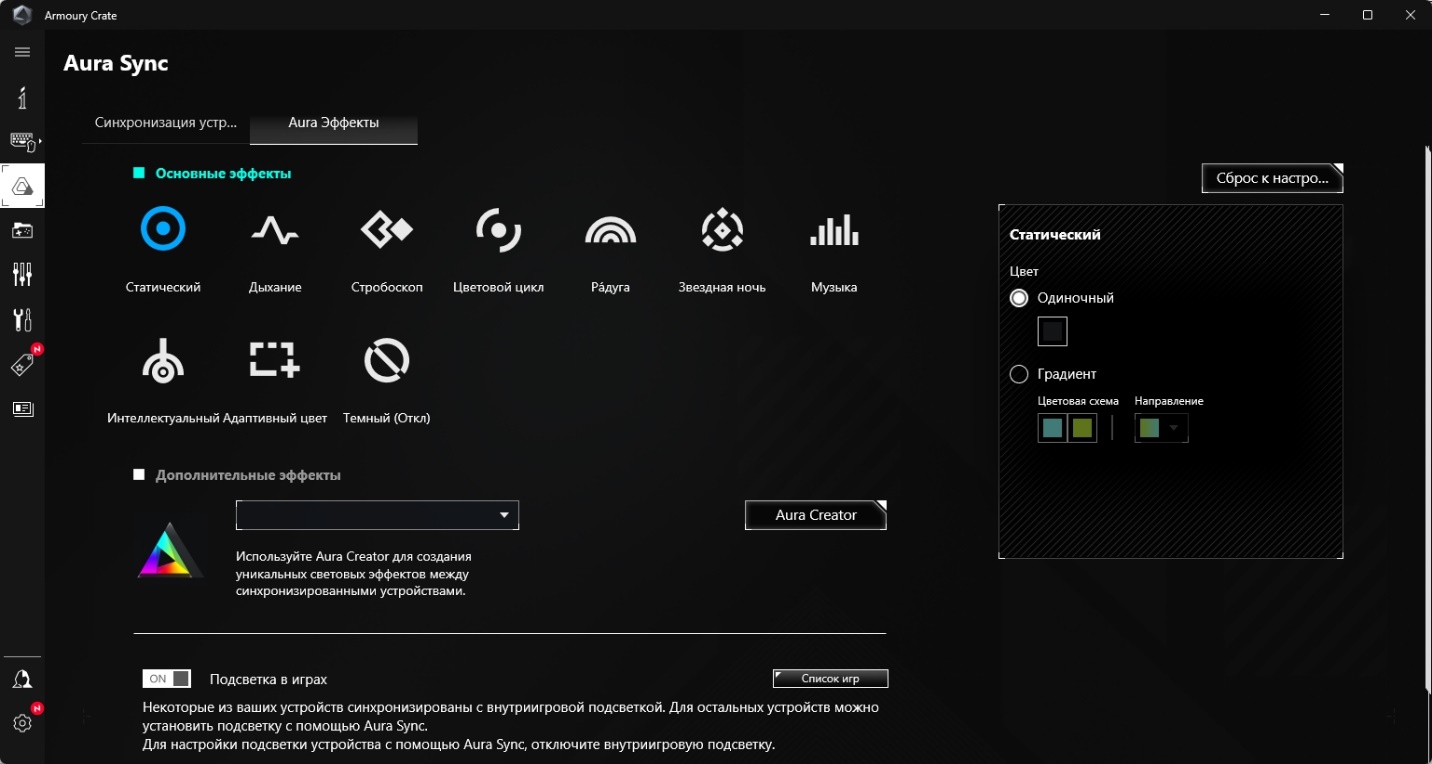This screenshot has height=764, width=1432.
Task: Open the settings gear in the sidebar
Action: click(22, 723)
